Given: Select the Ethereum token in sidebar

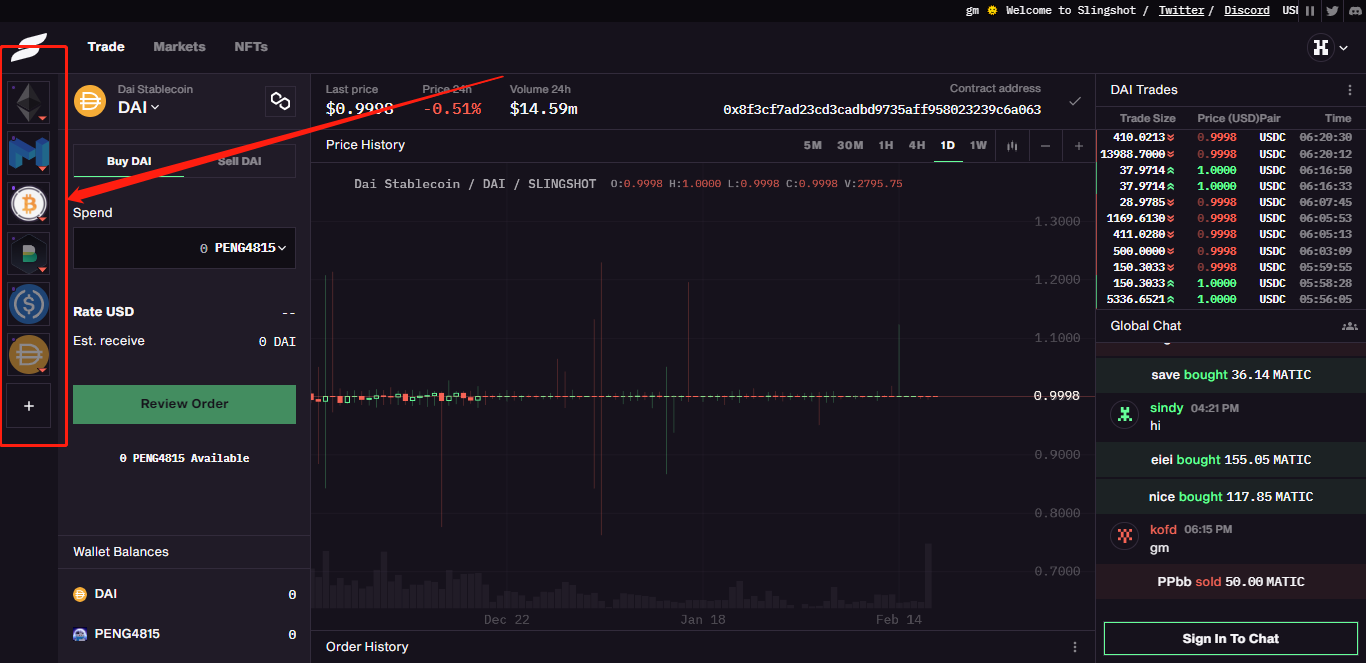Looking at the screenshot, I should [28, 102].
